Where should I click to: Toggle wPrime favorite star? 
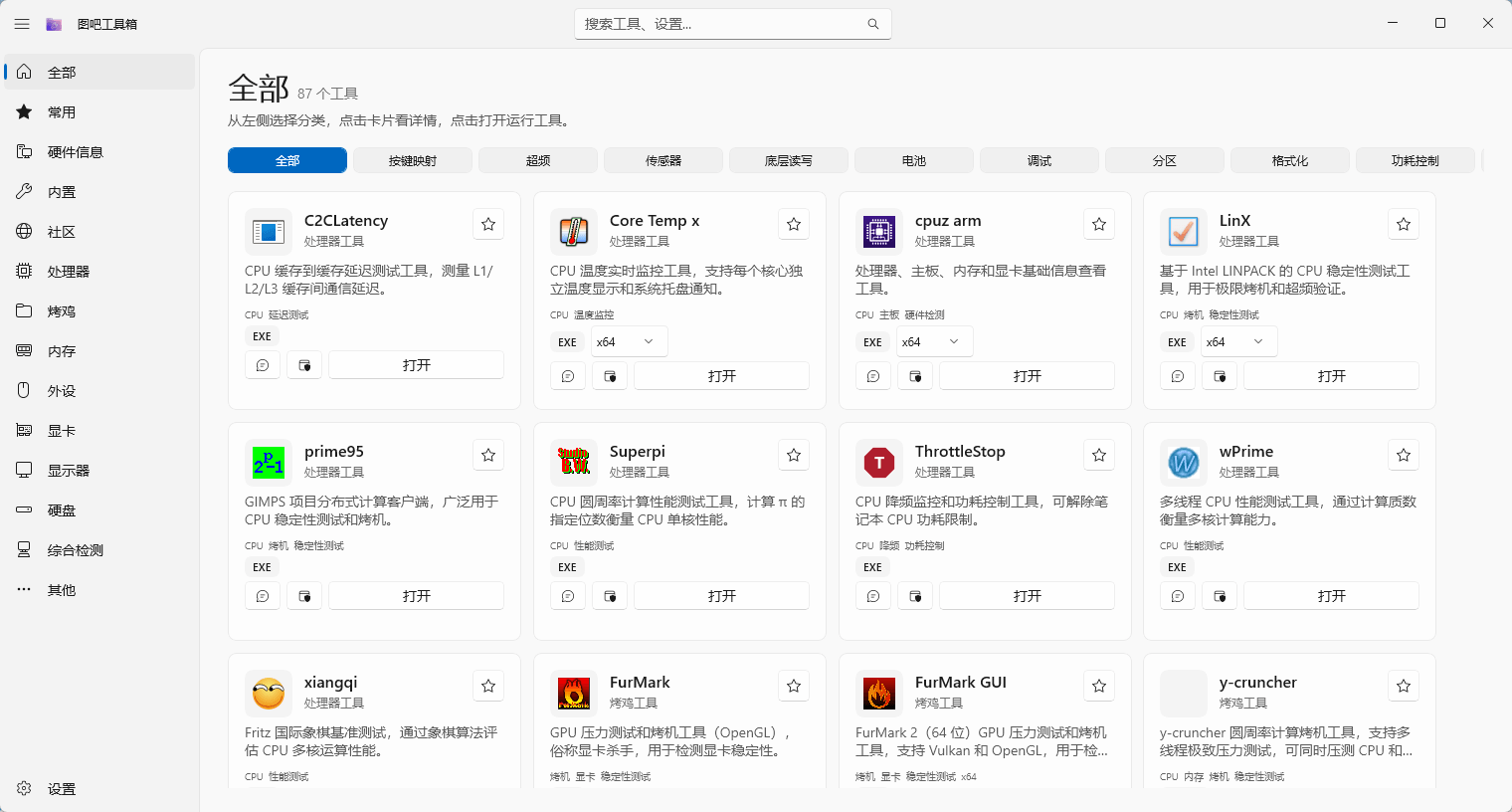pyautogui.click(x=1404, y=455)
